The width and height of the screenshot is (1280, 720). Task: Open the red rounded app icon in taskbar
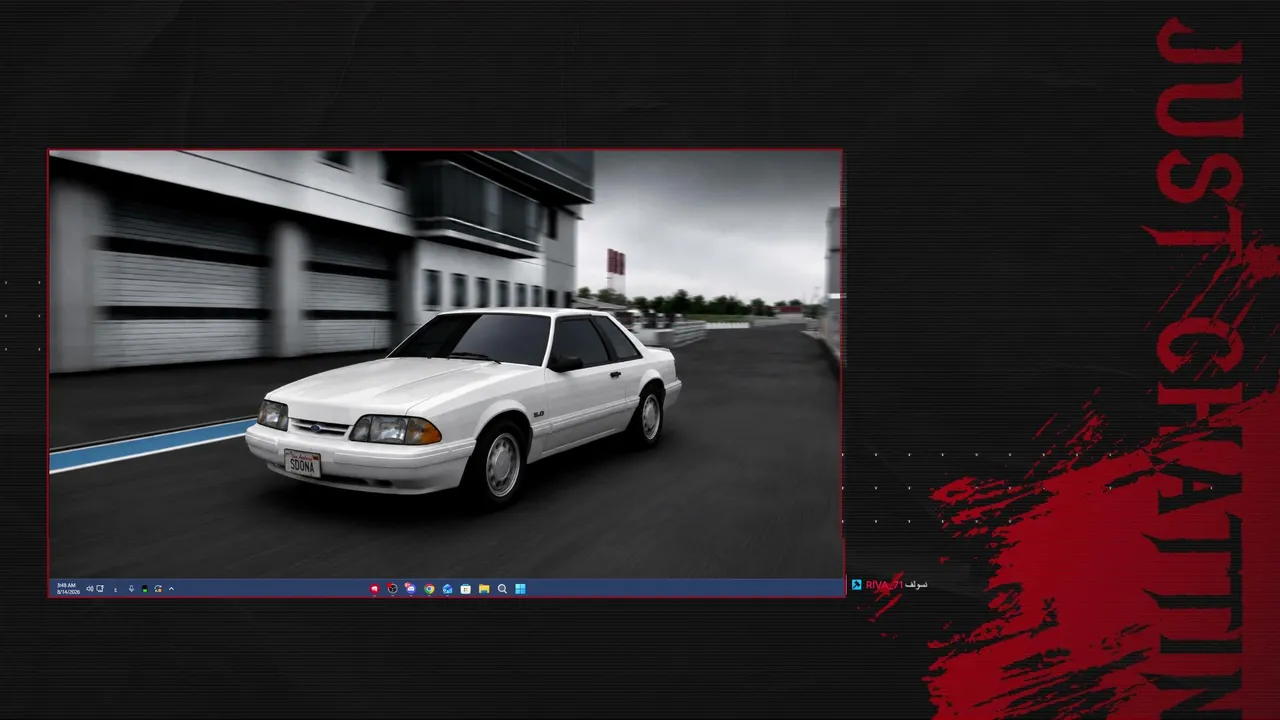pos(374,589)
